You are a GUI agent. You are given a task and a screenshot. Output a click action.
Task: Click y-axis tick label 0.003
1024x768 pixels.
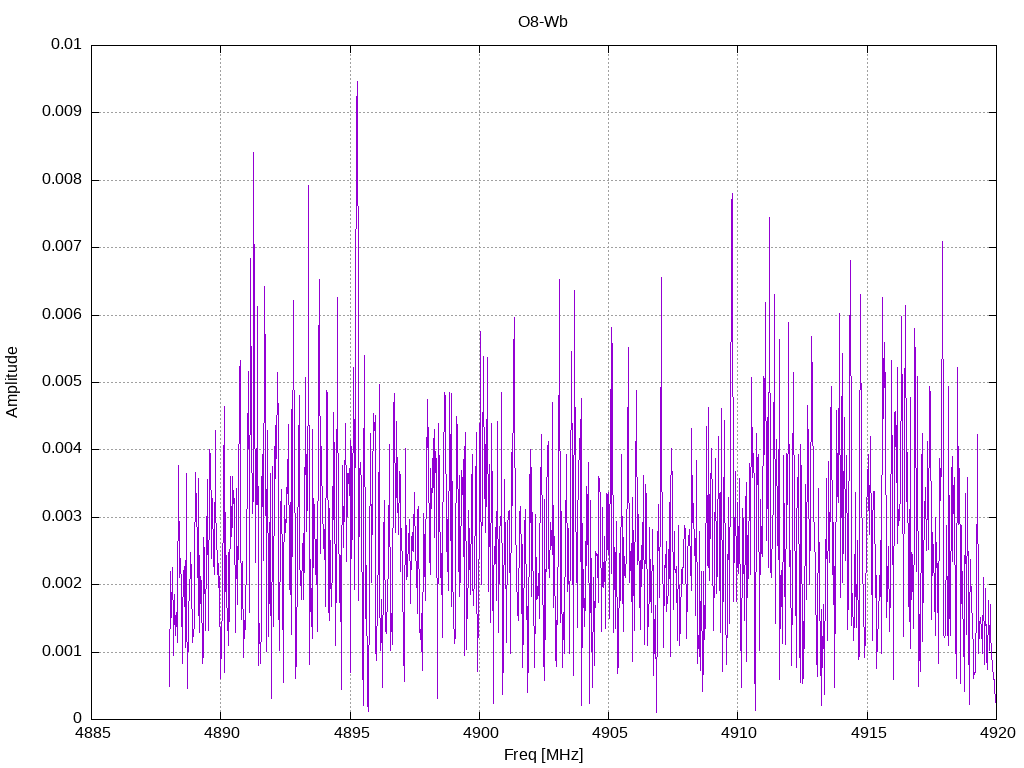pyautogui.click(x=62, y=517)
